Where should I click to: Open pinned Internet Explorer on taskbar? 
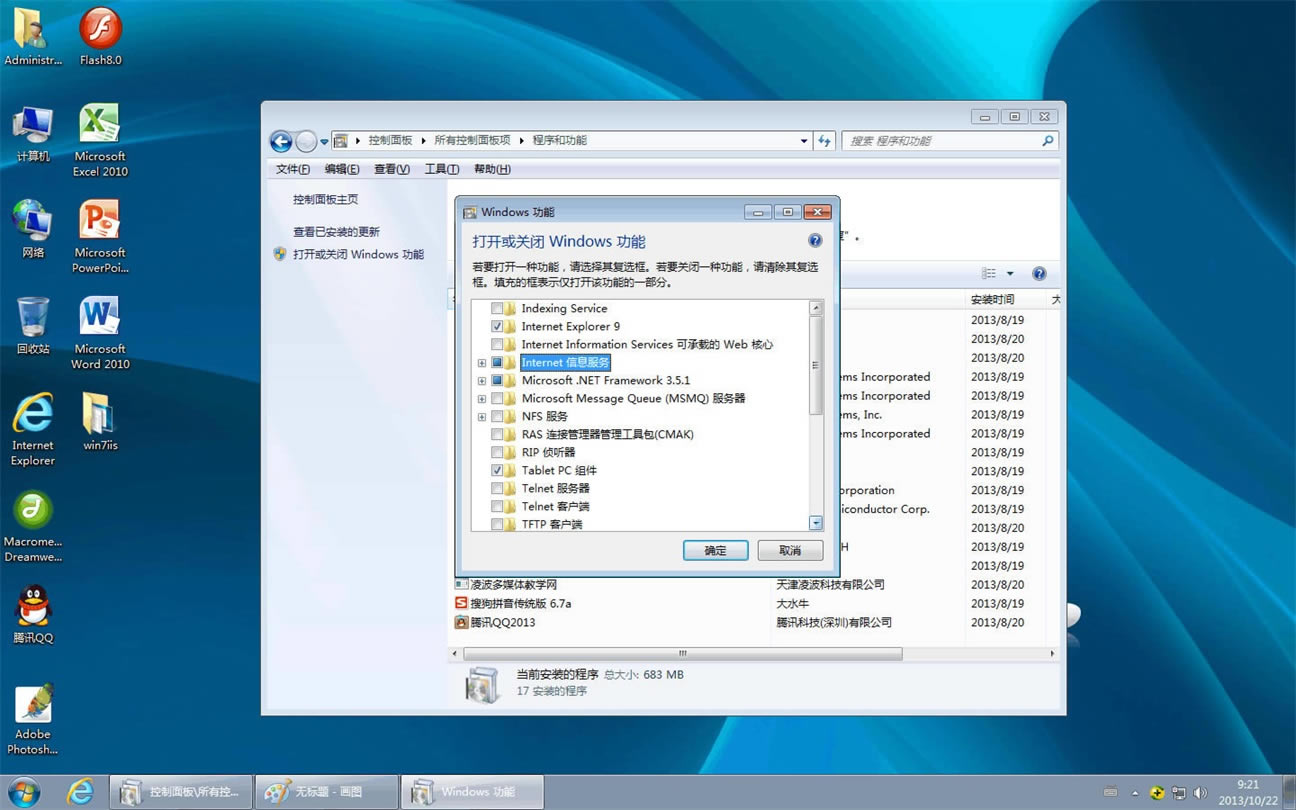[80, 791]
